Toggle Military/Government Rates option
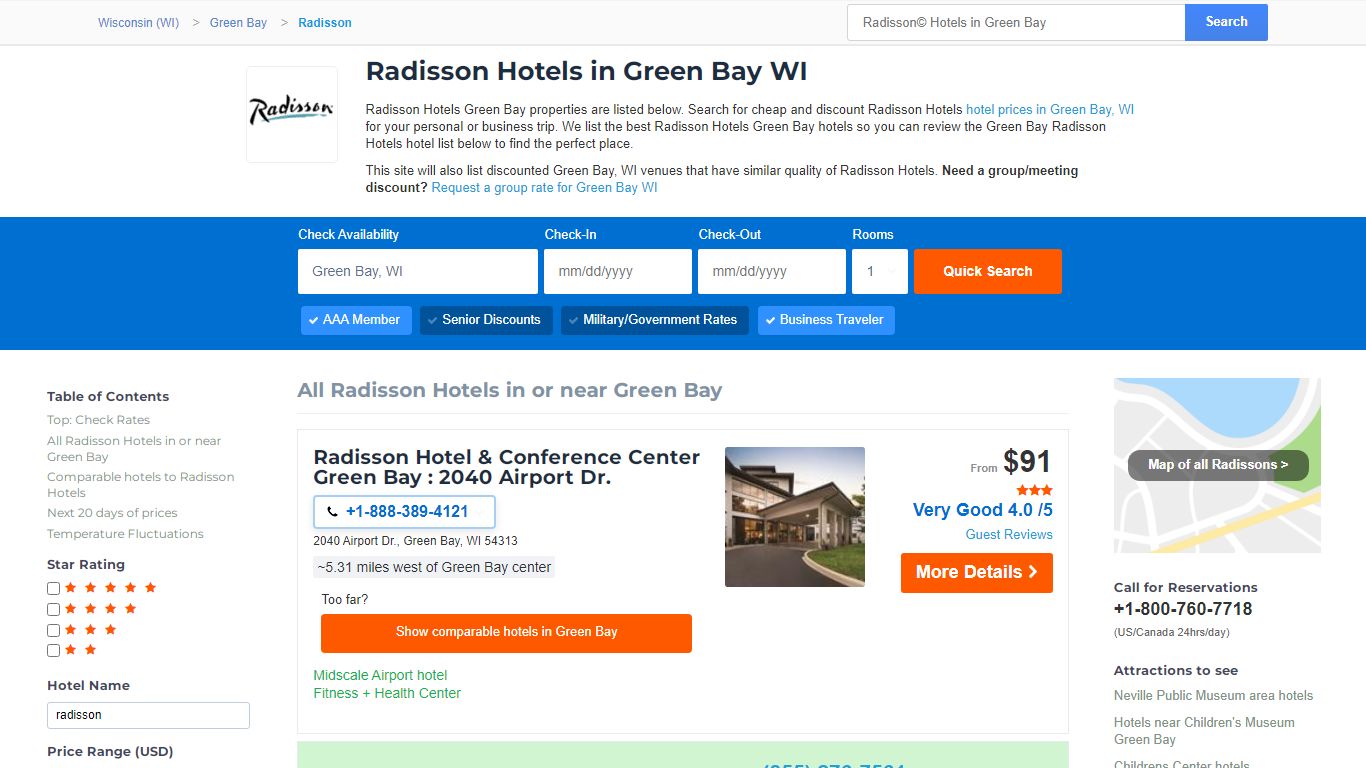Image resolution: width=1366 pixels, height=768 pixels. pyautogui.click(x=654, y=320)
